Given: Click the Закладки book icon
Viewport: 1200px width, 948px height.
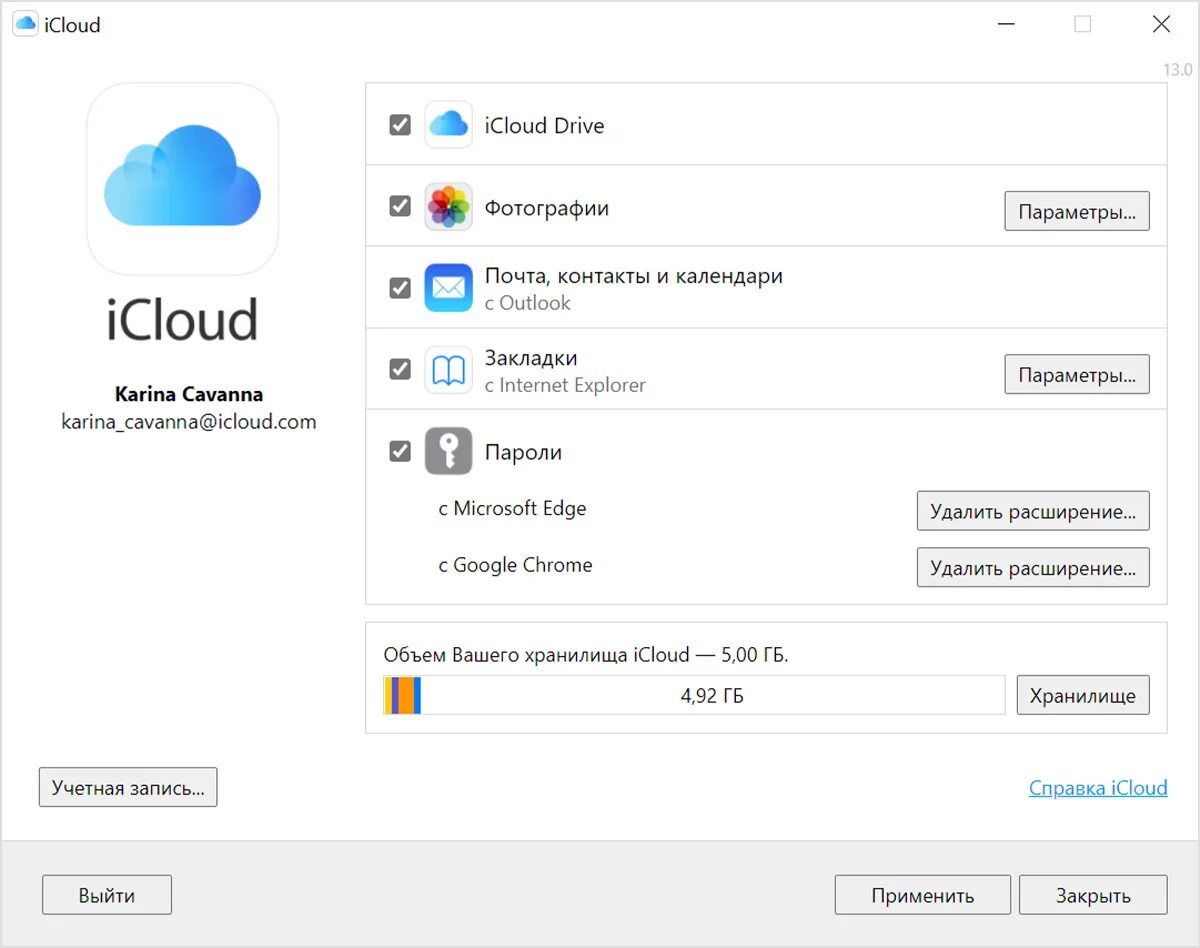Looking at the screenshot, I should point(448,370).
